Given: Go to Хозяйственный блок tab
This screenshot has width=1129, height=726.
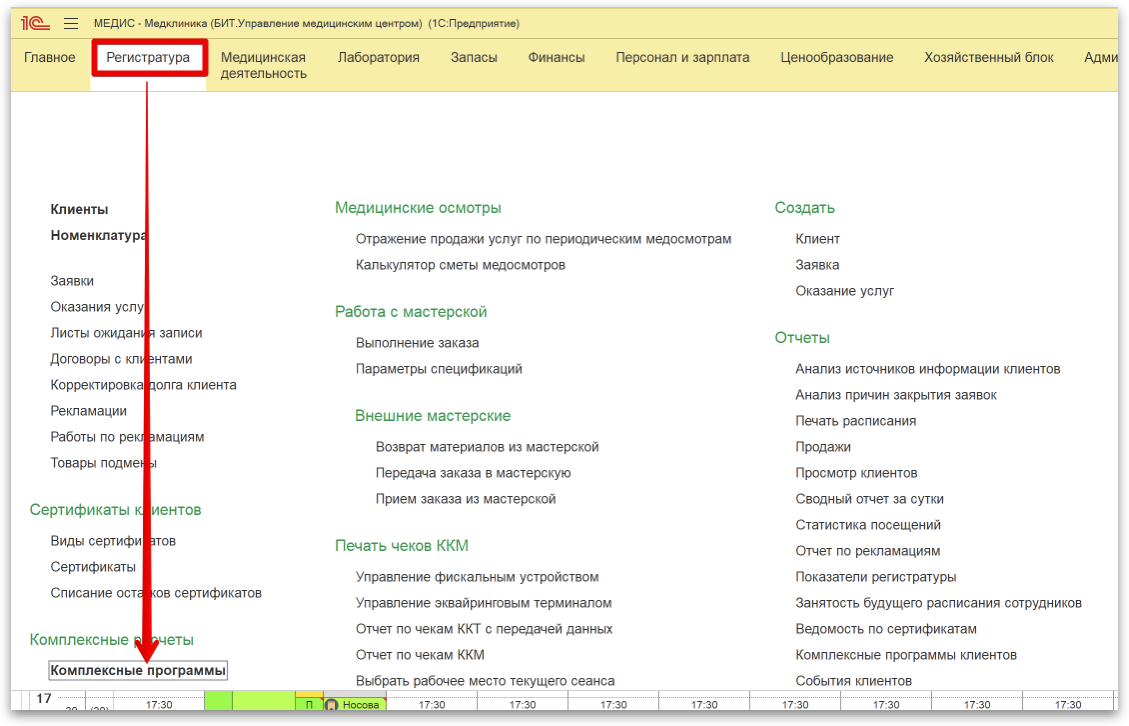Looking at the screenshot, I should (x=989, y=58).
